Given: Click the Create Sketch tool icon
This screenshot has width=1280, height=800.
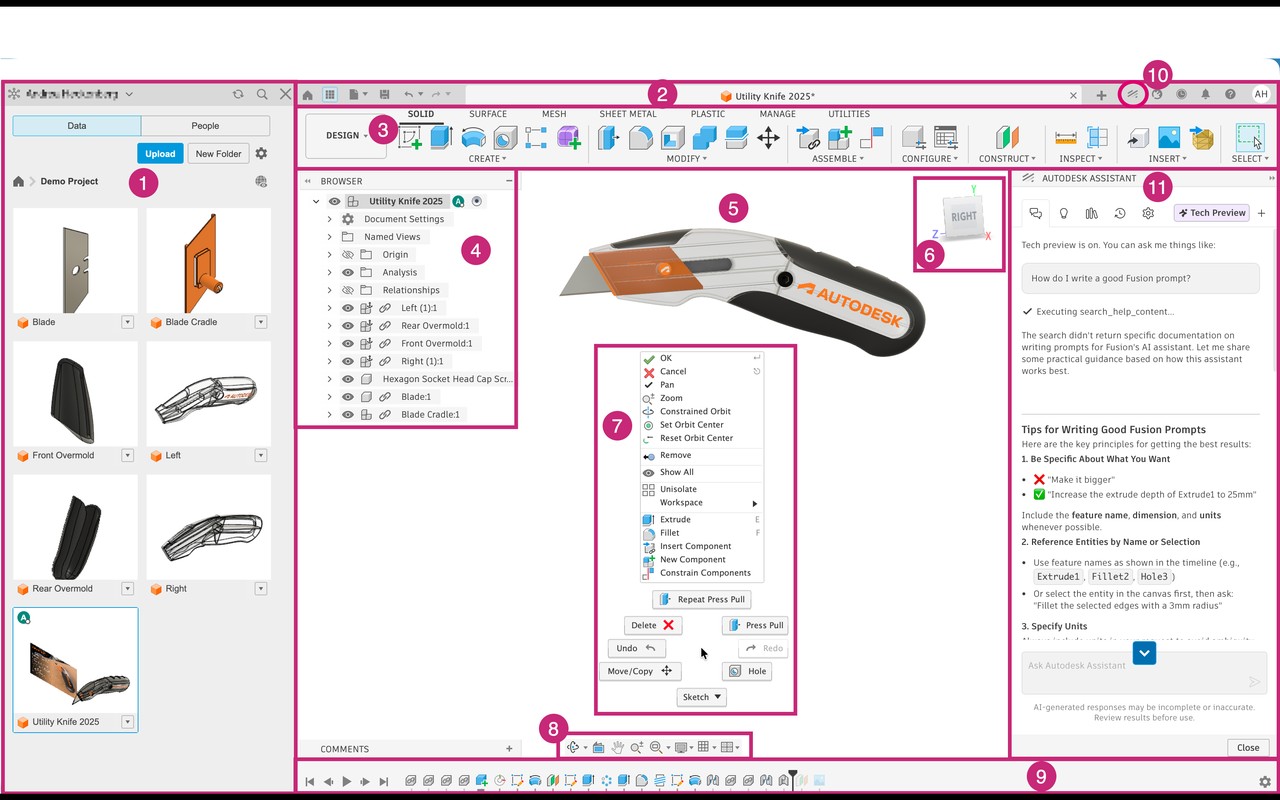Looking at the screenshot, I should tap(410, 138).
